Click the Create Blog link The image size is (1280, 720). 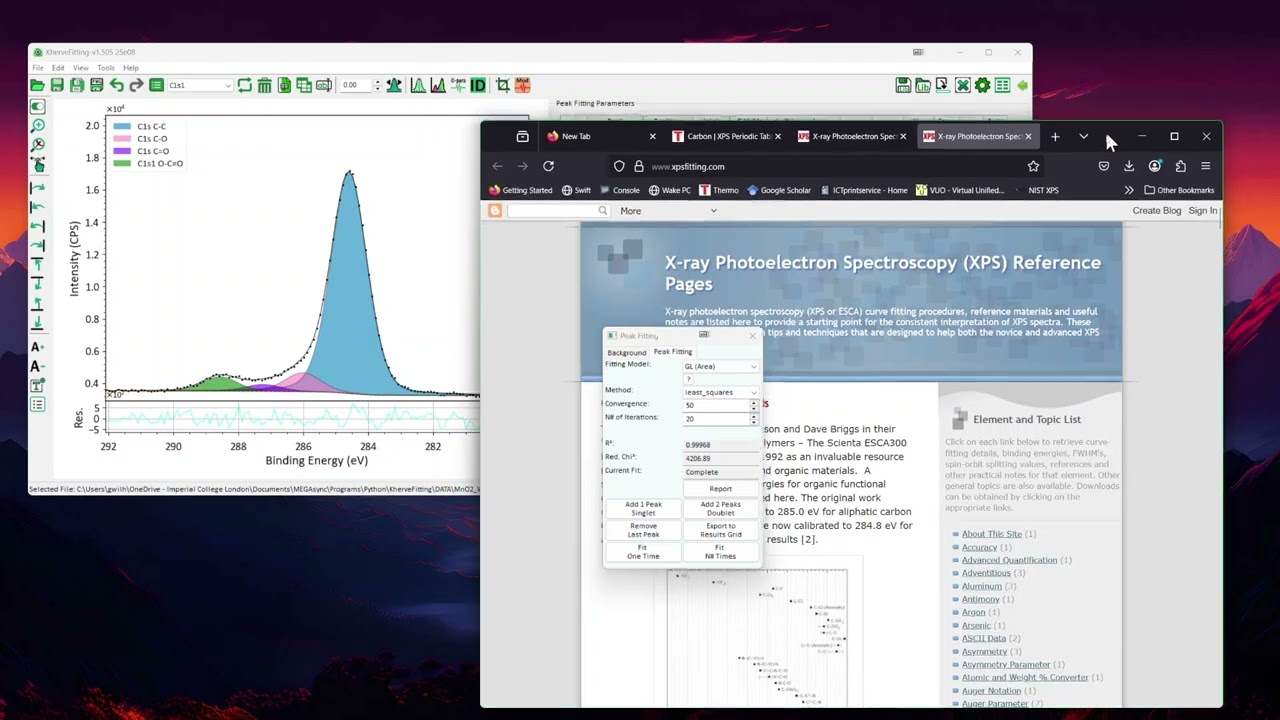[x=1156, y=211]
